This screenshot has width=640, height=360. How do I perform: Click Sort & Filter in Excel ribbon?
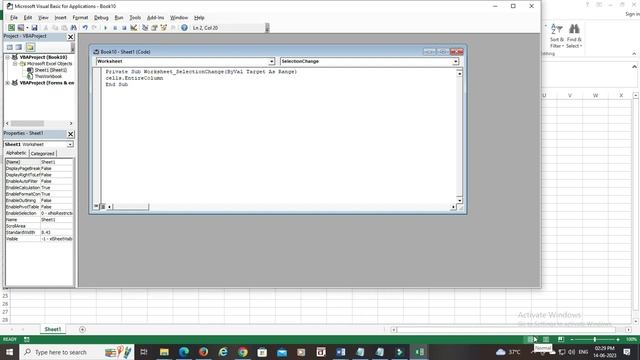pos(557,36)
